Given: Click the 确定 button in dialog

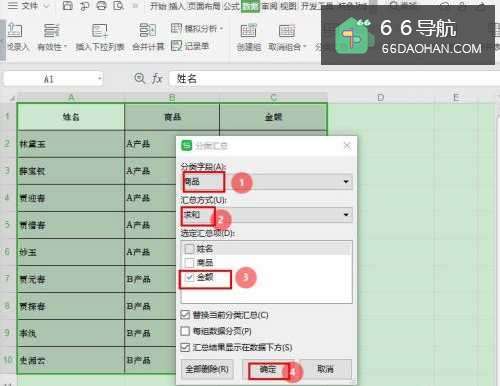Looking at the screenshot, I should [x=268, y=370].
